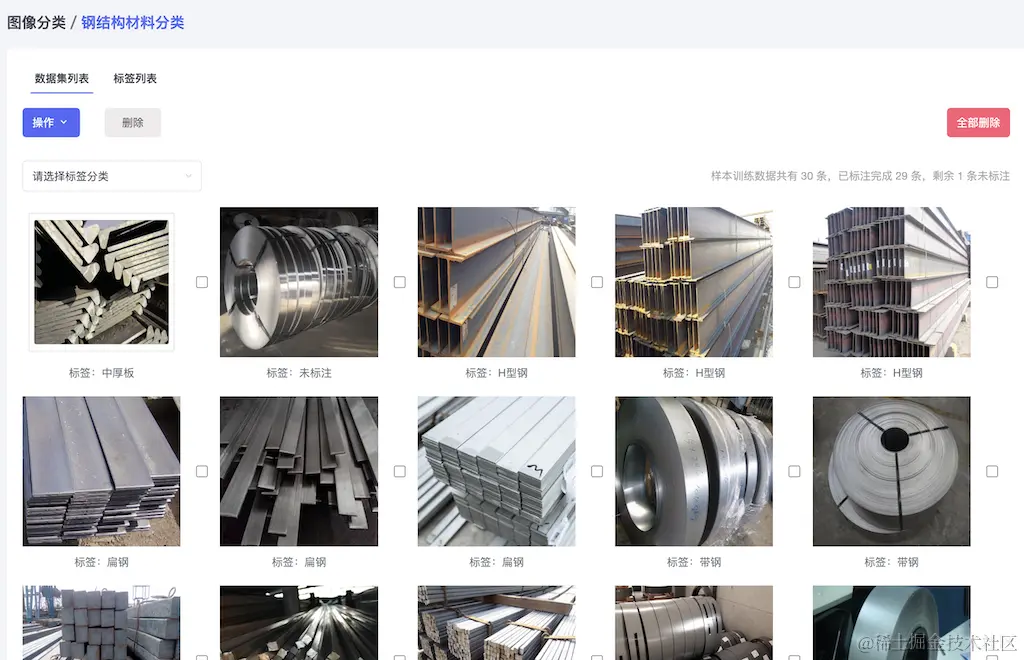Tick checkbox right of the yellow-rusted H型钢 stack image
Screen dimensions: 1024x660
click(x=794, y=282)
